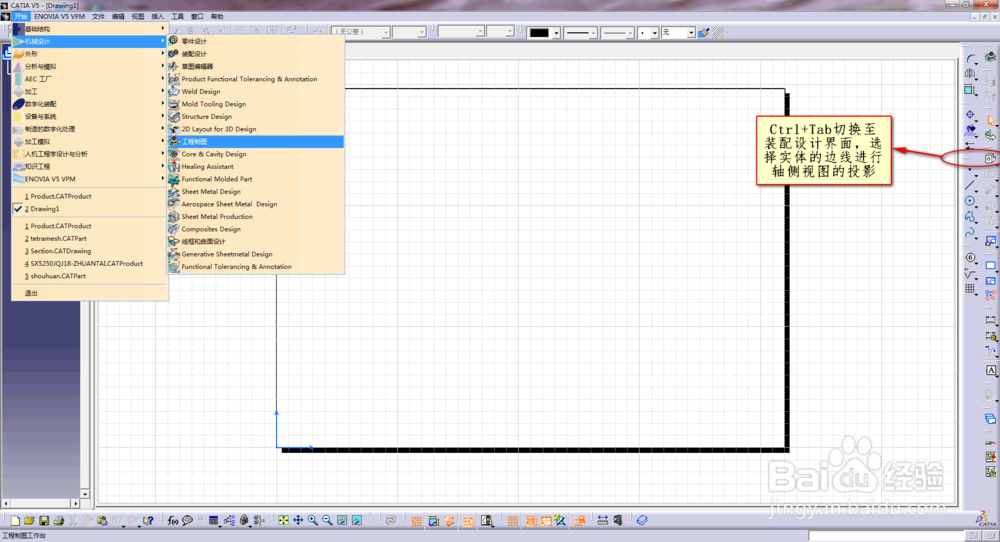Select the line tool in right toolbar
1000x542 pixels.
(x=970, y=186)
